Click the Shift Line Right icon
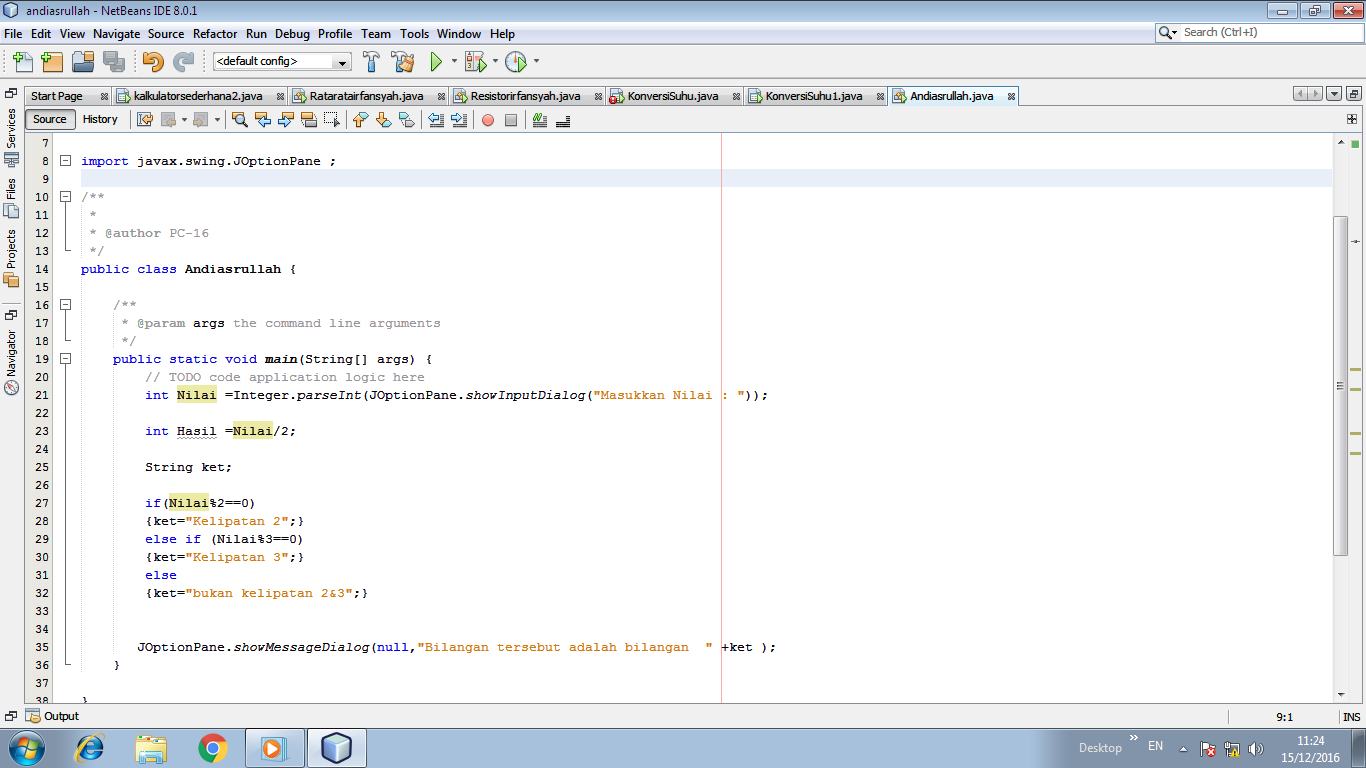 tap(459, 120)
